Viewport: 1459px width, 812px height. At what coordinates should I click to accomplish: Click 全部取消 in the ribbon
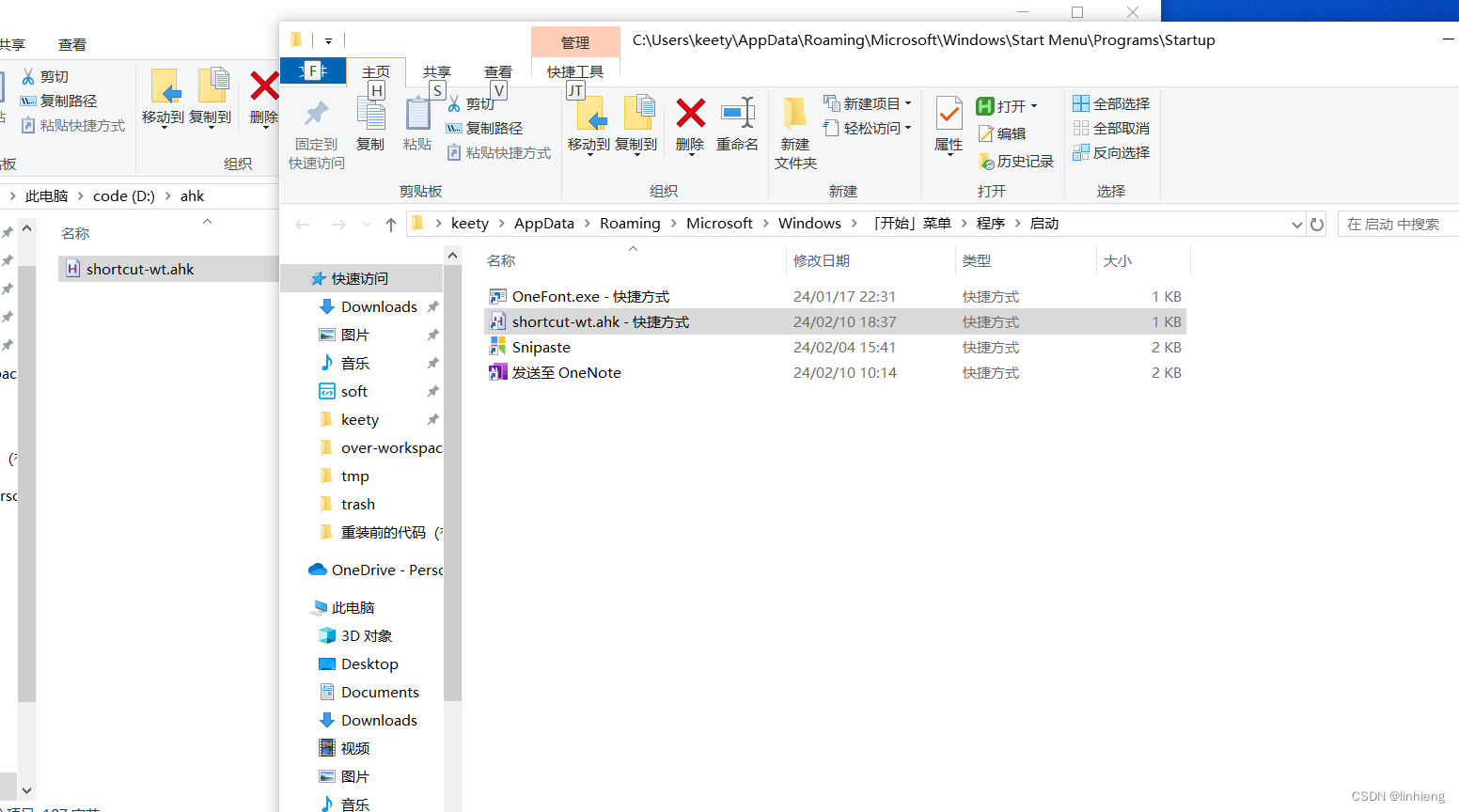pos(1111,128)
